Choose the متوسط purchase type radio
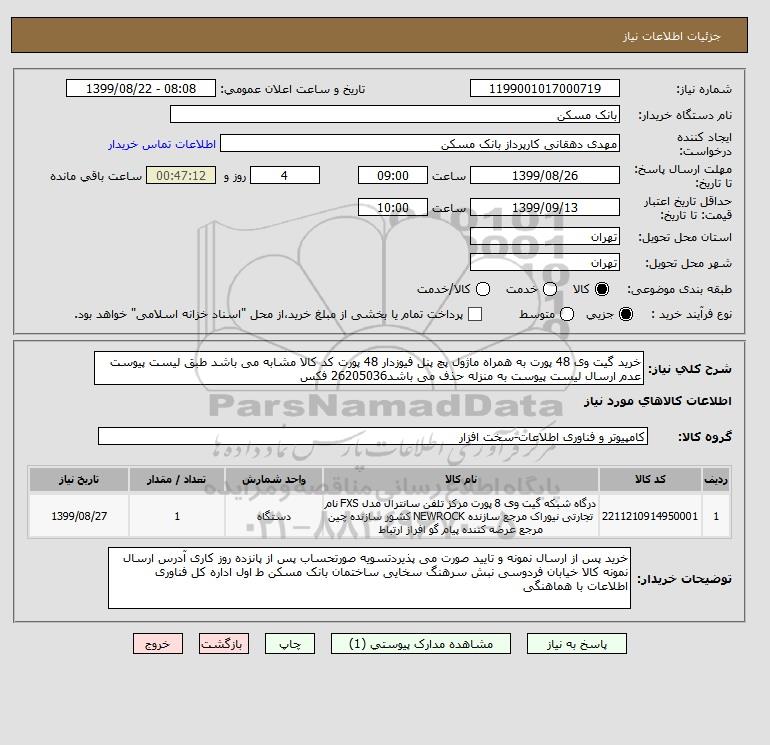 click(x=567, y=314)
